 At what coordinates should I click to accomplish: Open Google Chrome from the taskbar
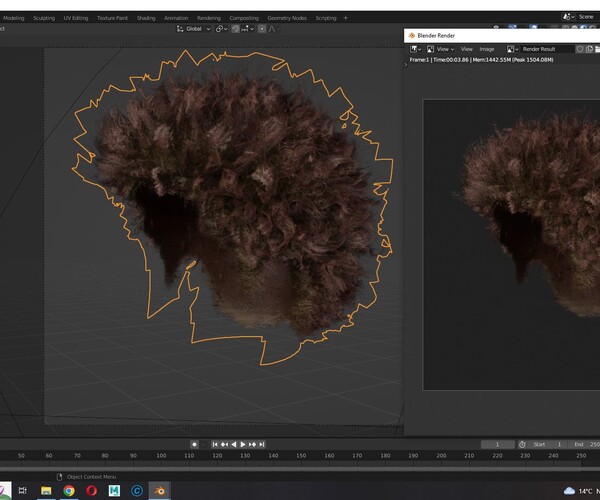(69, 490)
